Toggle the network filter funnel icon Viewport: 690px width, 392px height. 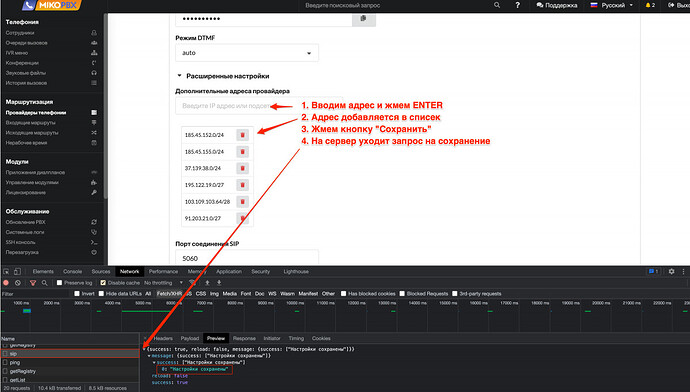click(x=33, y=283)
